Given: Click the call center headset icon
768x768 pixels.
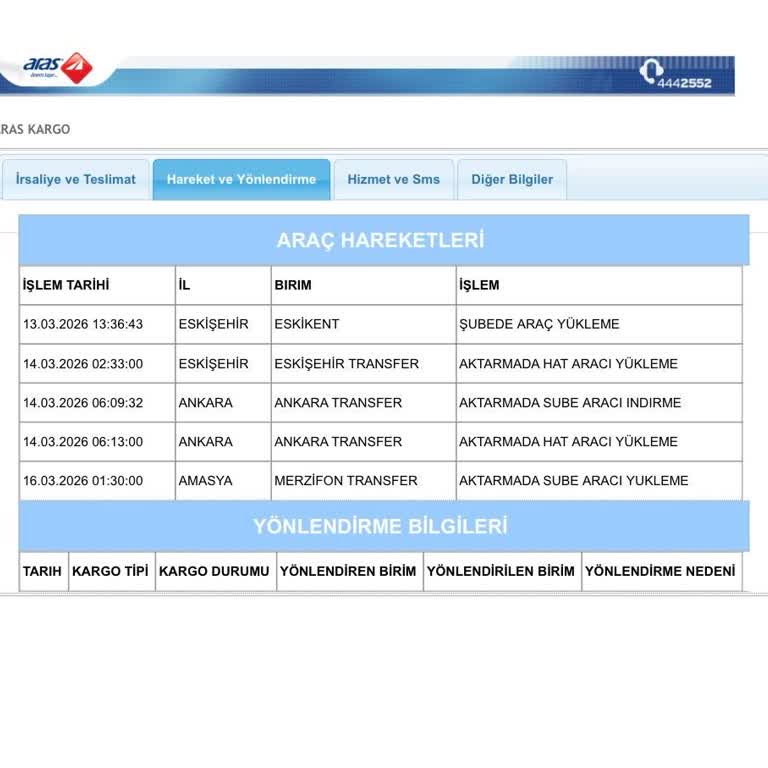Looking at the screenshot, I should pos(651,72).
